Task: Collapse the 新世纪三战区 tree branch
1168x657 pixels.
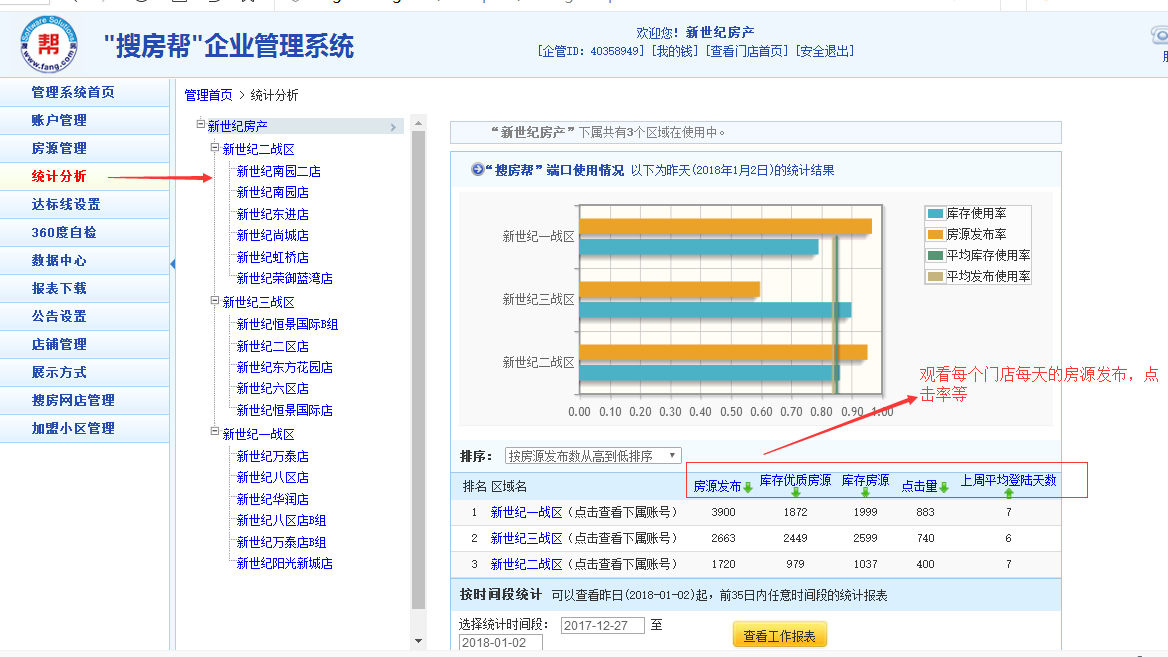Action: tap(215, 301)
